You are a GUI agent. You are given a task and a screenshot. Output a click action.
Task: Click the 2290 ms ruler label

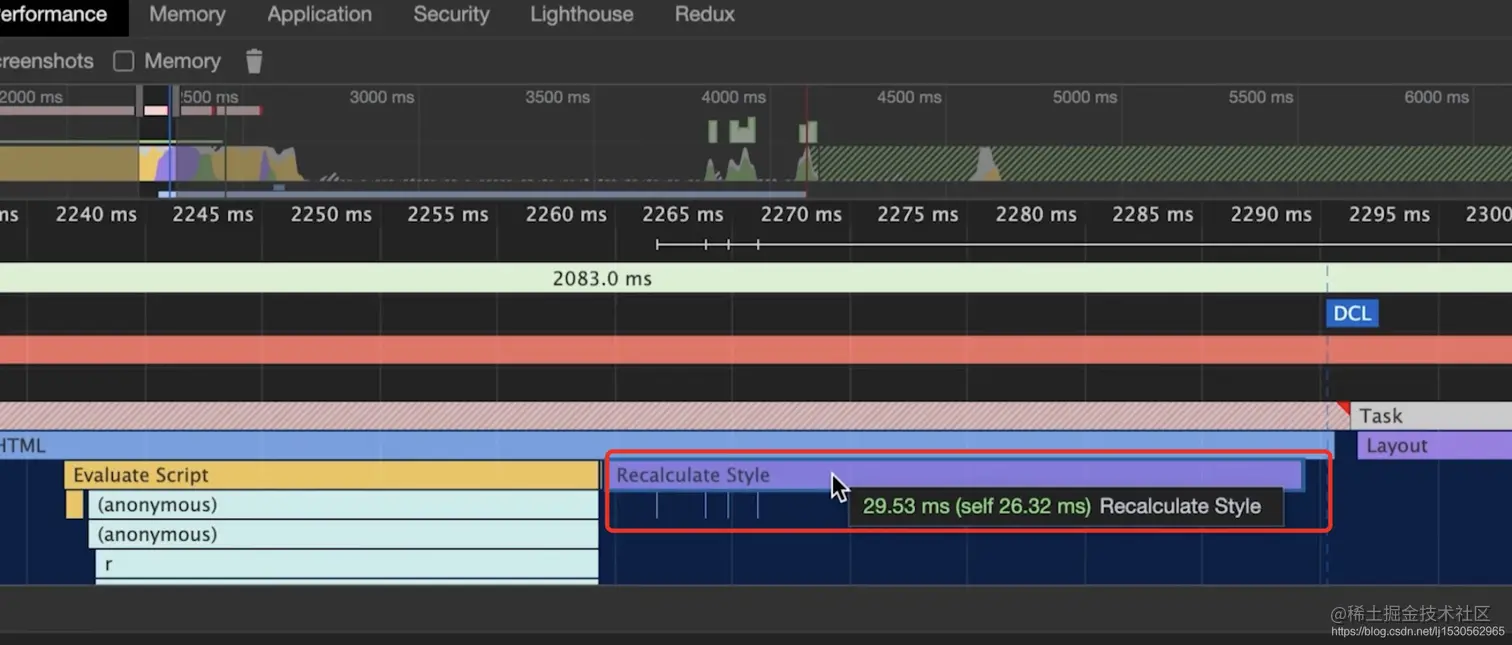1270,215
